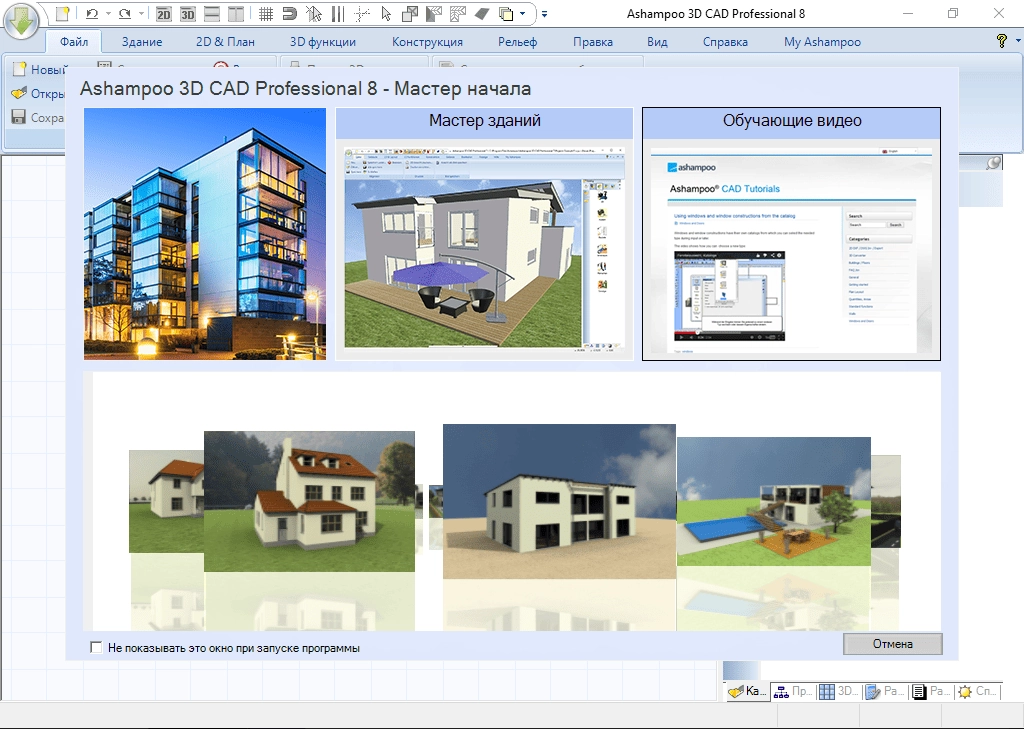Open the green arrow application menu button

(x=22, y=21)
